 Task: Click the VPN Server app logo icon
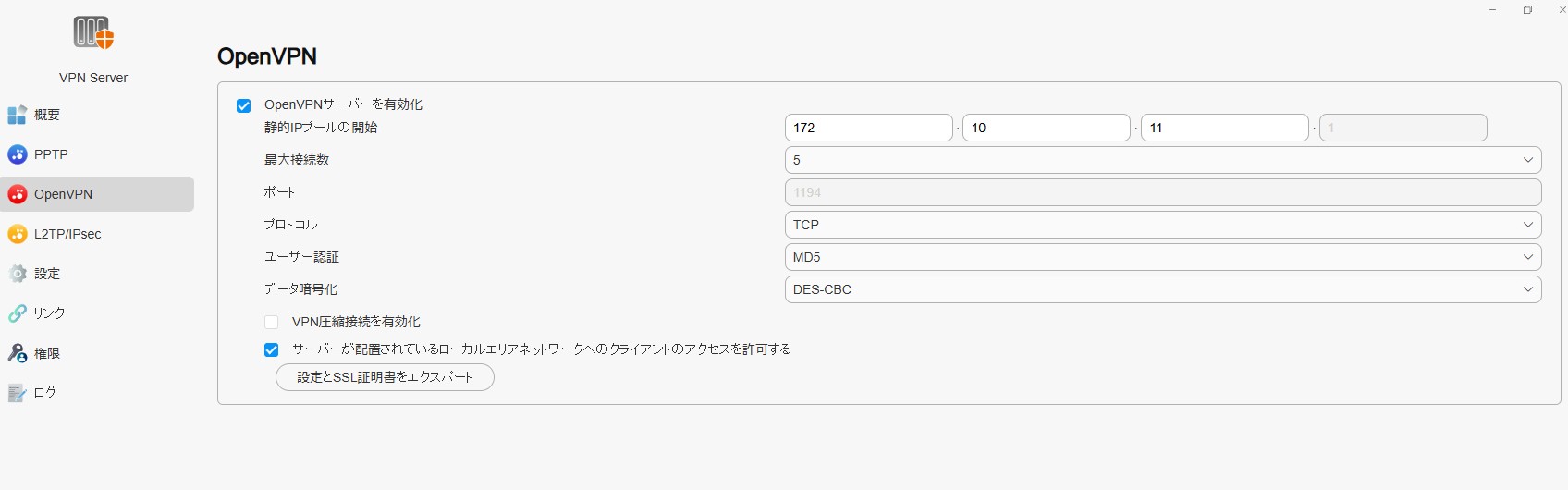click(x=93, y=33)
